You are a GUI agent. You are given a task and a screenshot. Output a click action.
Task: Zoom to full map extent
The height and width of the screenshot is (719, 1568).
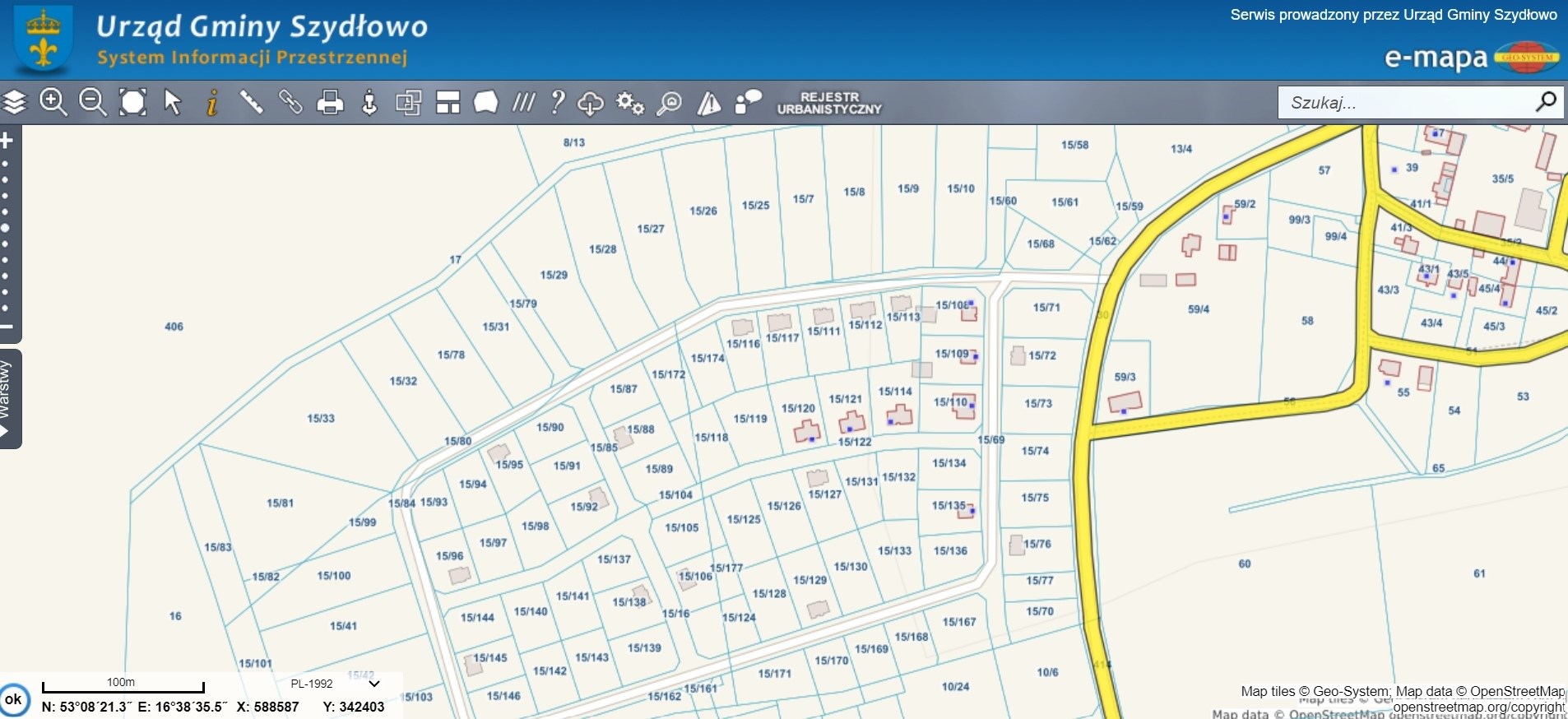click(132, 103)
